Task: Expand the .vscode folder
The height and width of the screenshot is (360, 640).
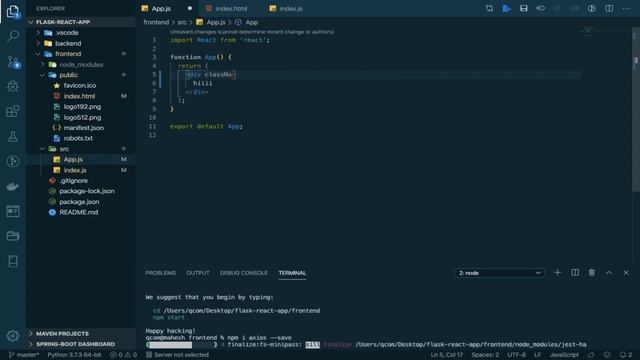Action: pos(81,33)
